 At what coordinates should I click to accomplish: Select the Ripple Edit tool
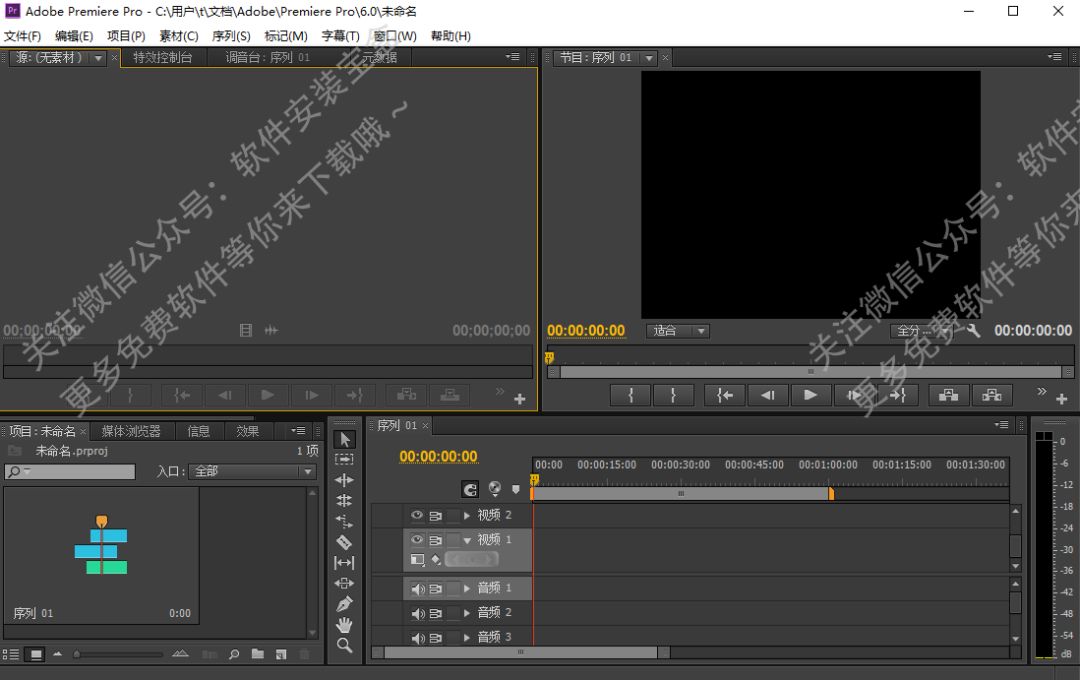tap(344, 480)
